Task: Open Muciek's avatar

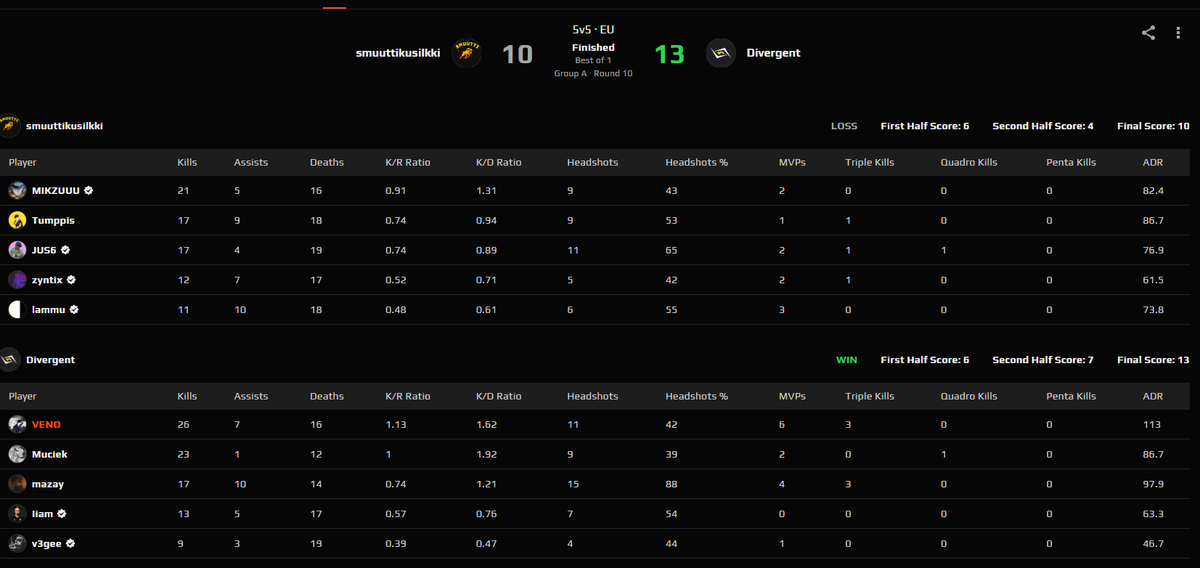Action: coord(17,454)
